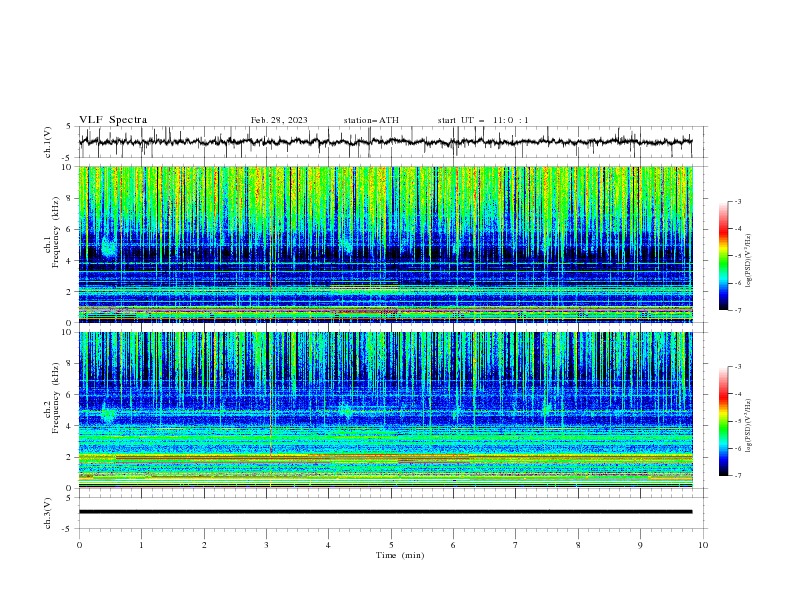
Task: Click inside the ch.1 spectrogram panel
Action: [x=386, y=244]
